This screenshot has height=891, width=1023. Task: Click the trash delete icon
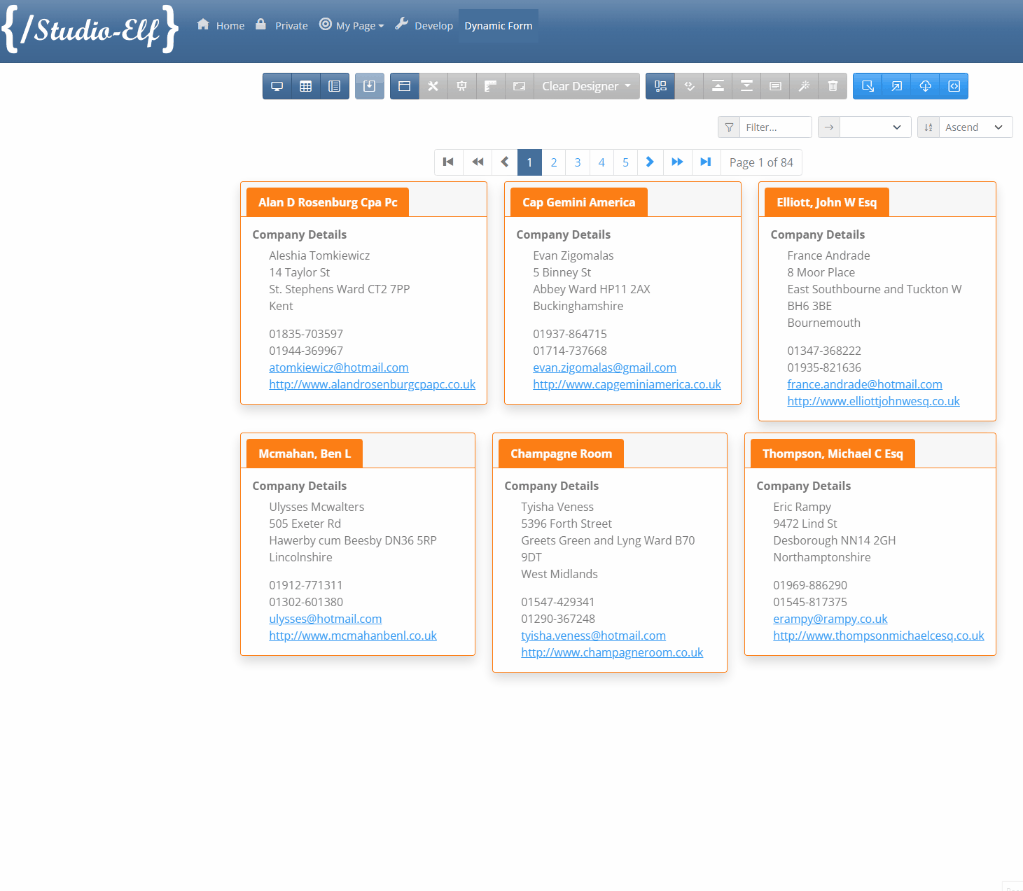click(x=832, y=86)
